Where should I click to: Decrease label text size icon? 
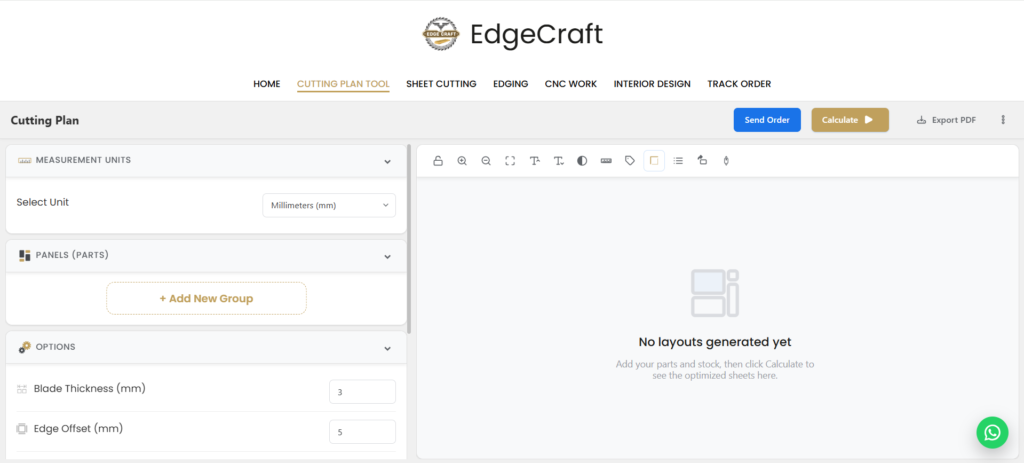click(558, 161)
